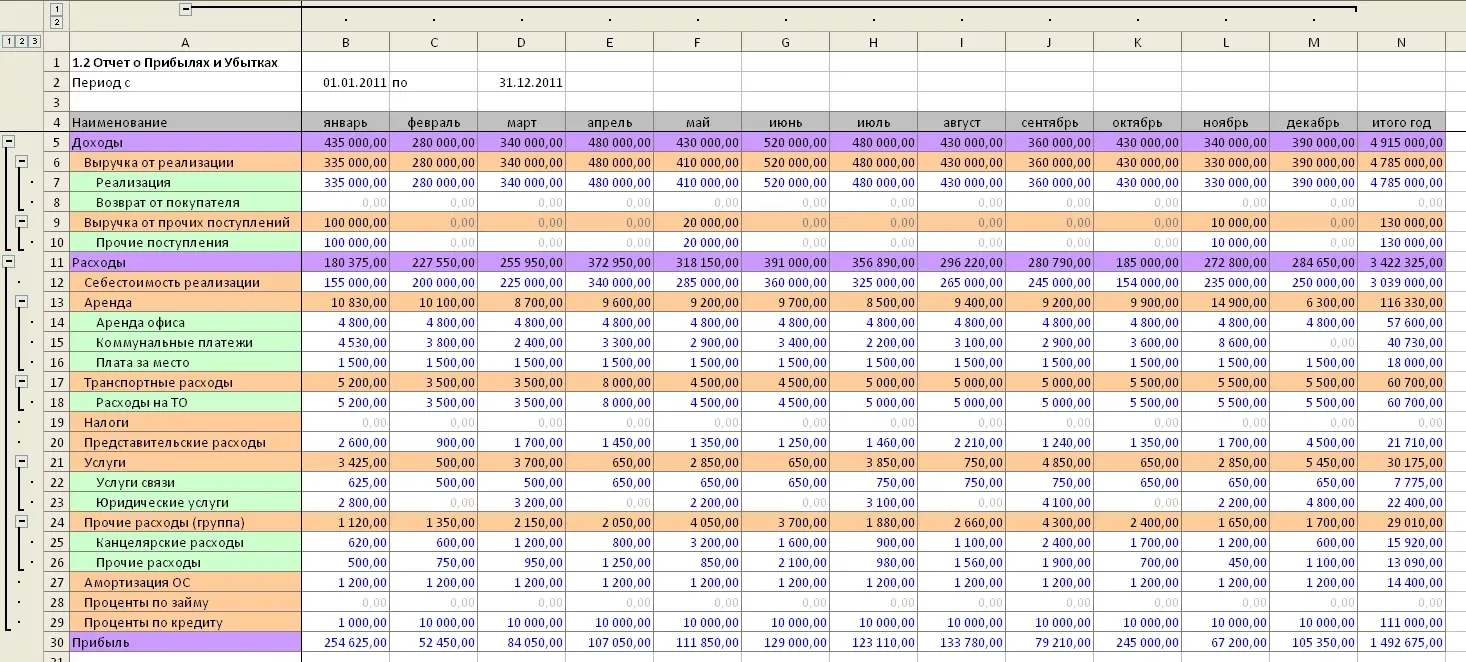The image size is (1466, 662).
Task: Click column outline level 2 button
Action: [57, 22]
